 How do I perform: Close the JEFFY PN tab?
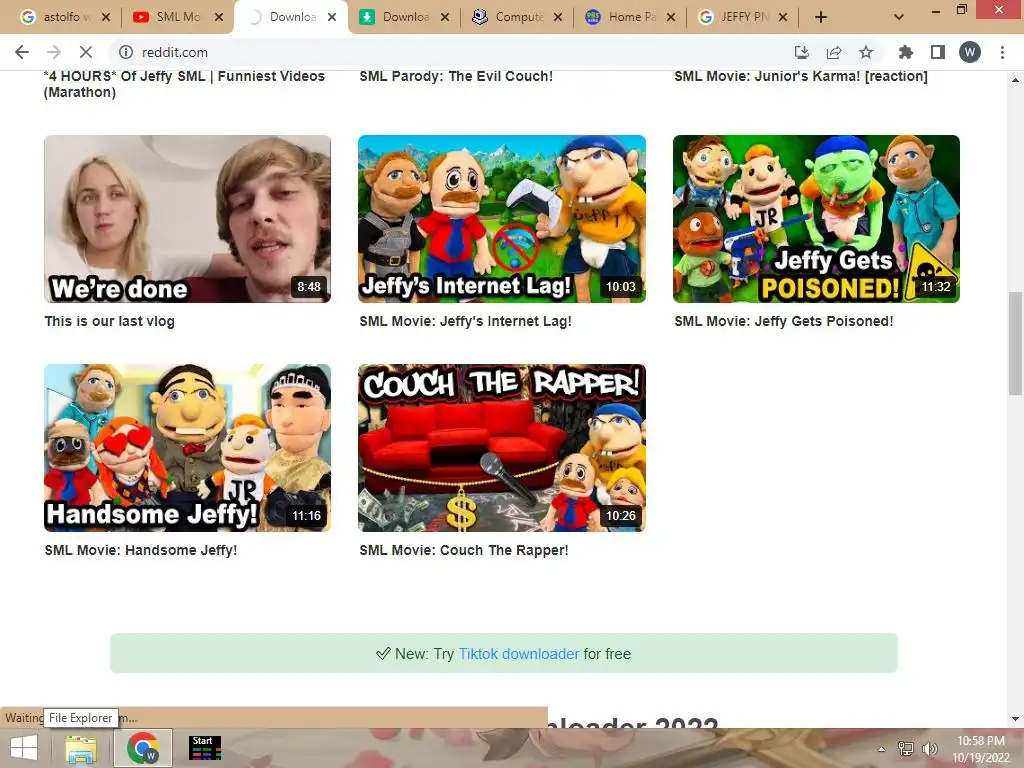click(x=784, y=17)
